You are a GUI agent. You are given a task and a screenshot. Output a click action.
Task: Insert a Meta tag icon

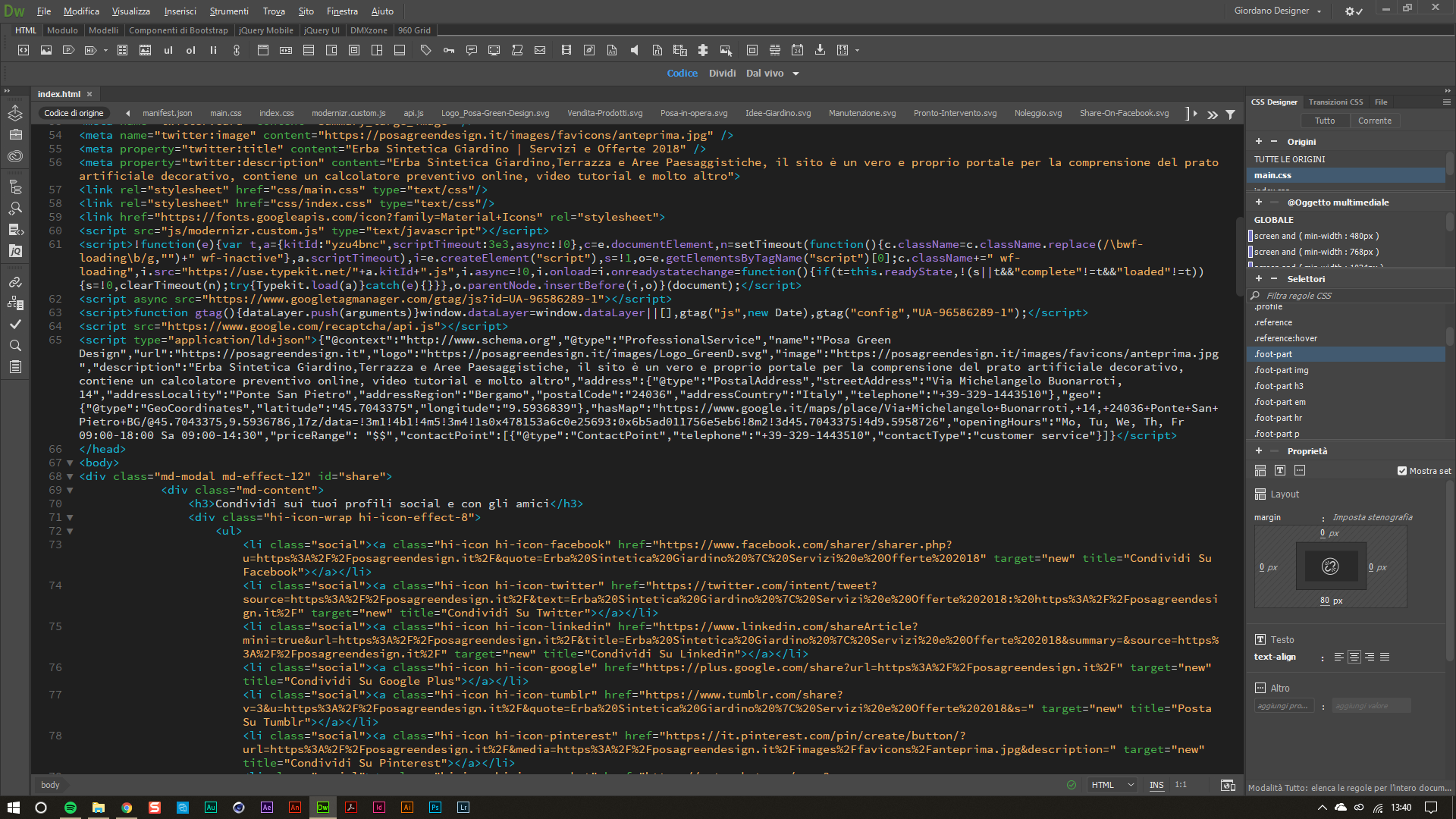[x=425, y=50]
